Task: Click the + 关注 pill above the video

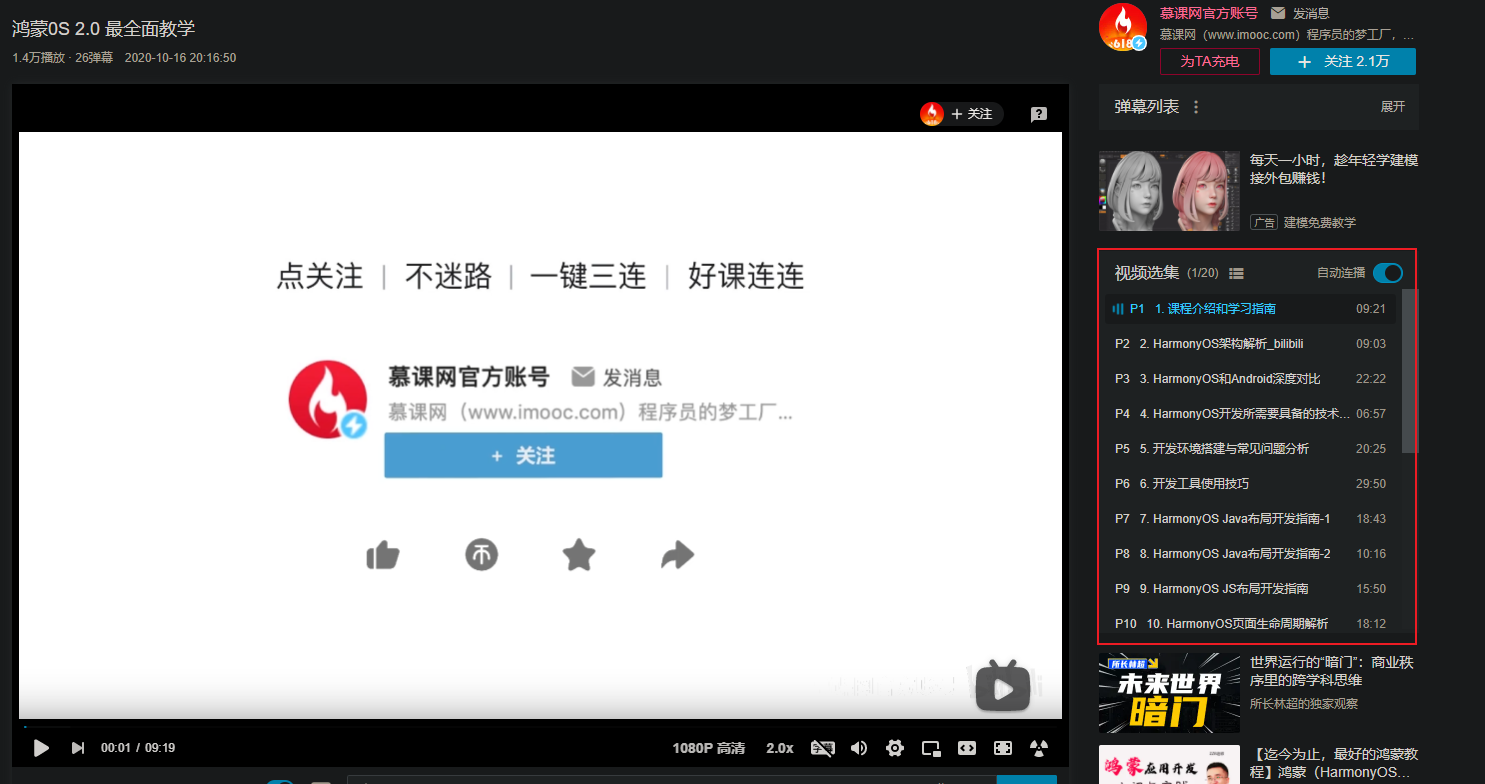Action: point(971,114)
